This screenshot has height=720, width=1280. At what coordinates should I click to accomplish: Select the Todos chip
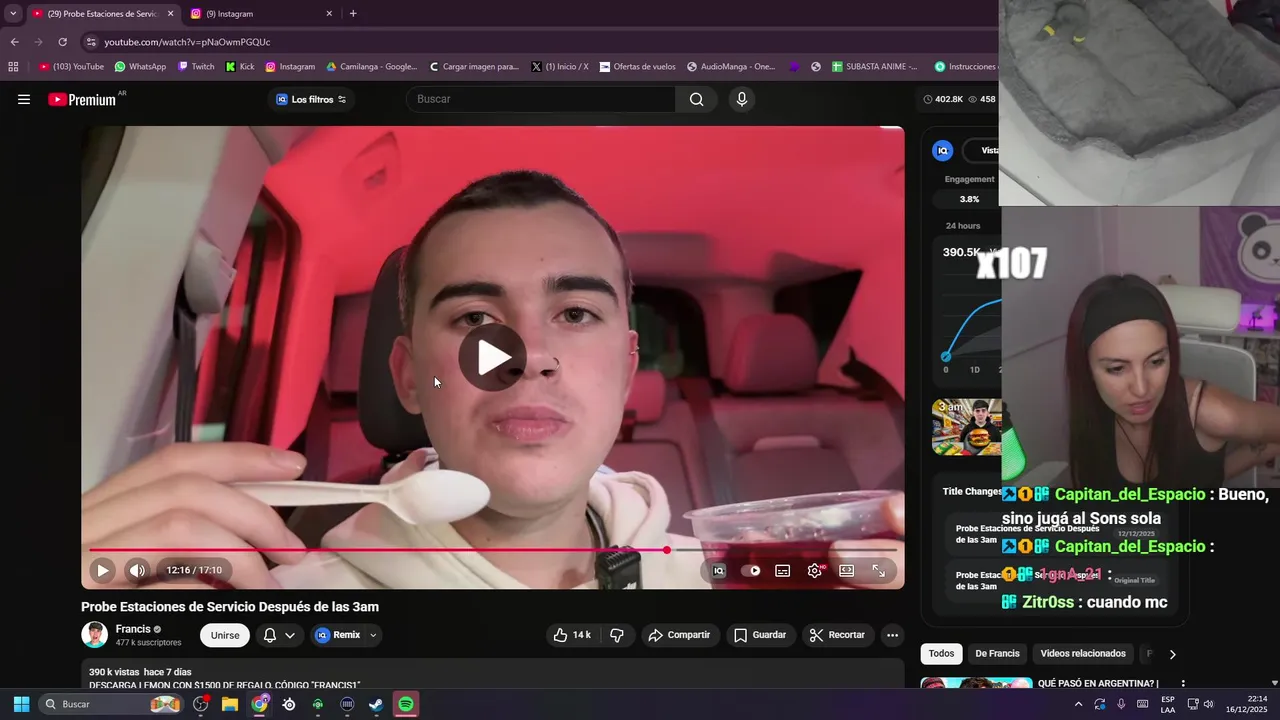coord(941,654)
